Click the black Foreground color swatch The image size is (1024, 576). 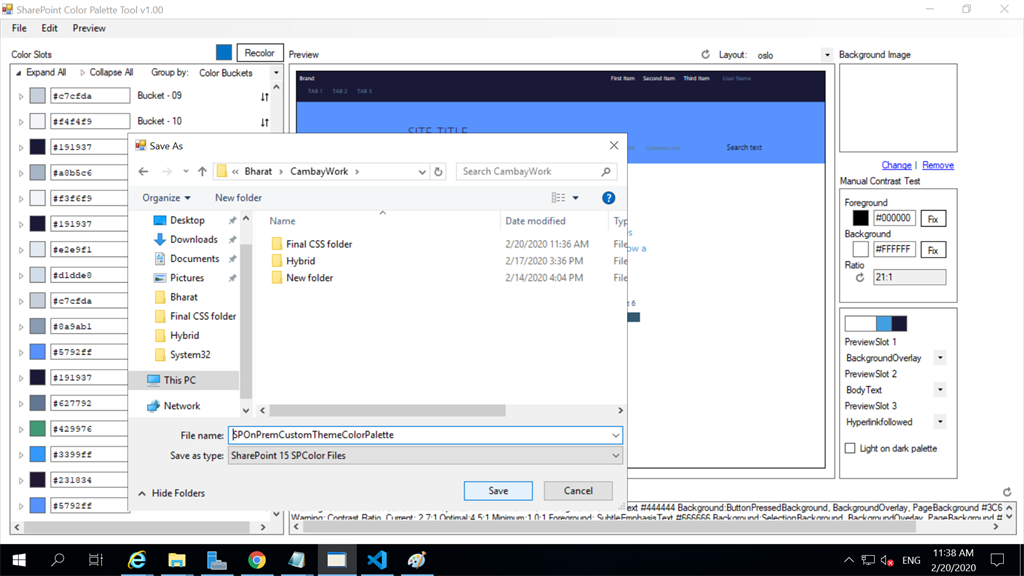tap(860, 218)
